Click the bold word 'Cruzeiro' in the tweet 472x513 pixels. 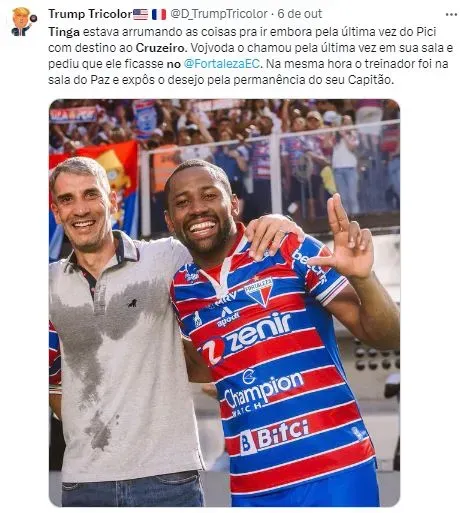point(160,48)
